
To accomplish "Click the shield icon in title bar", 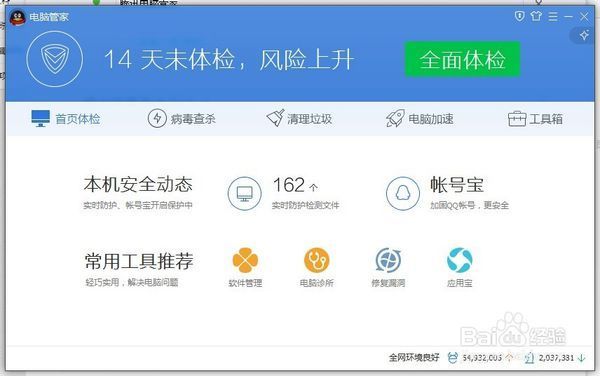I will coord(519,16).
